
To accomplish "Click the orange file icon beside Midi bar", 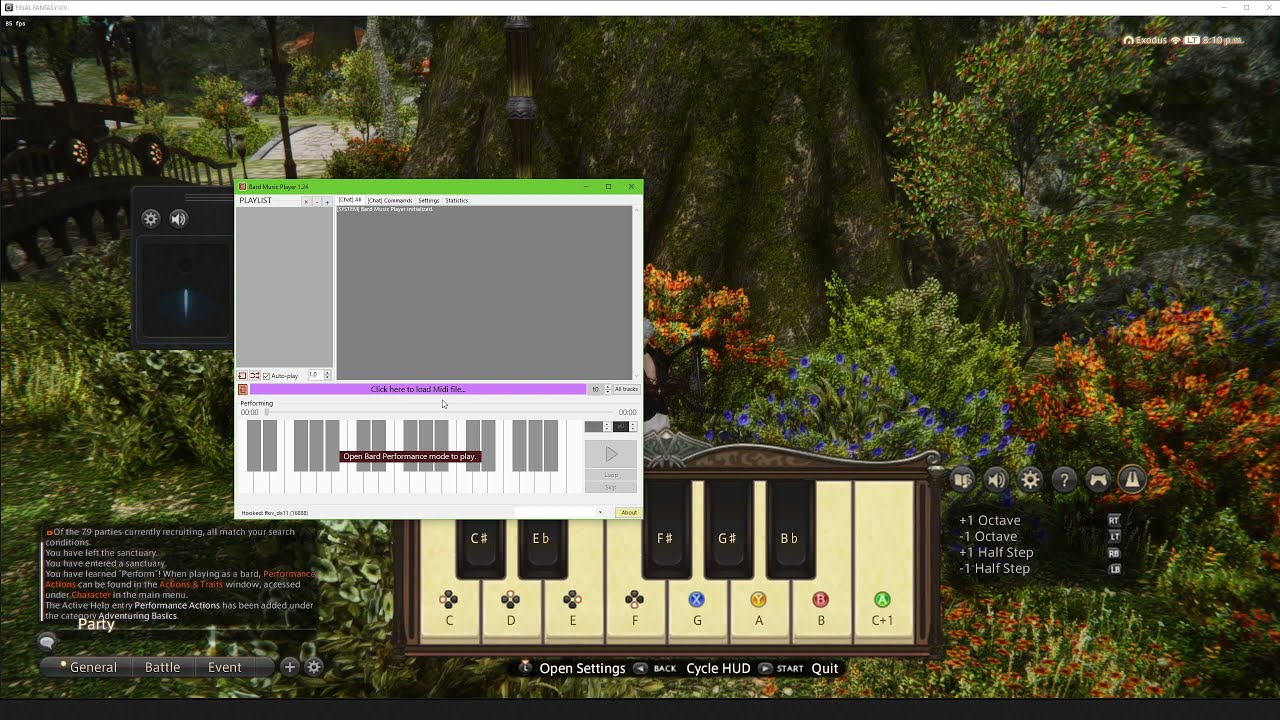I will 243,389.
